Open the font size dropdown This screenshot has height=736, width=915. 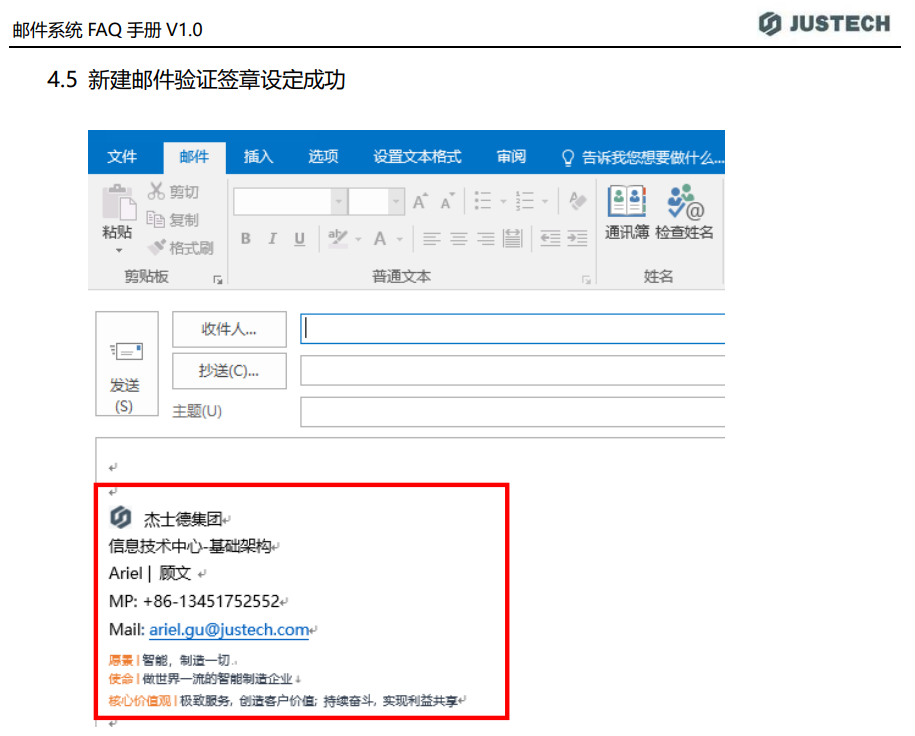click(x=396, y=202)
